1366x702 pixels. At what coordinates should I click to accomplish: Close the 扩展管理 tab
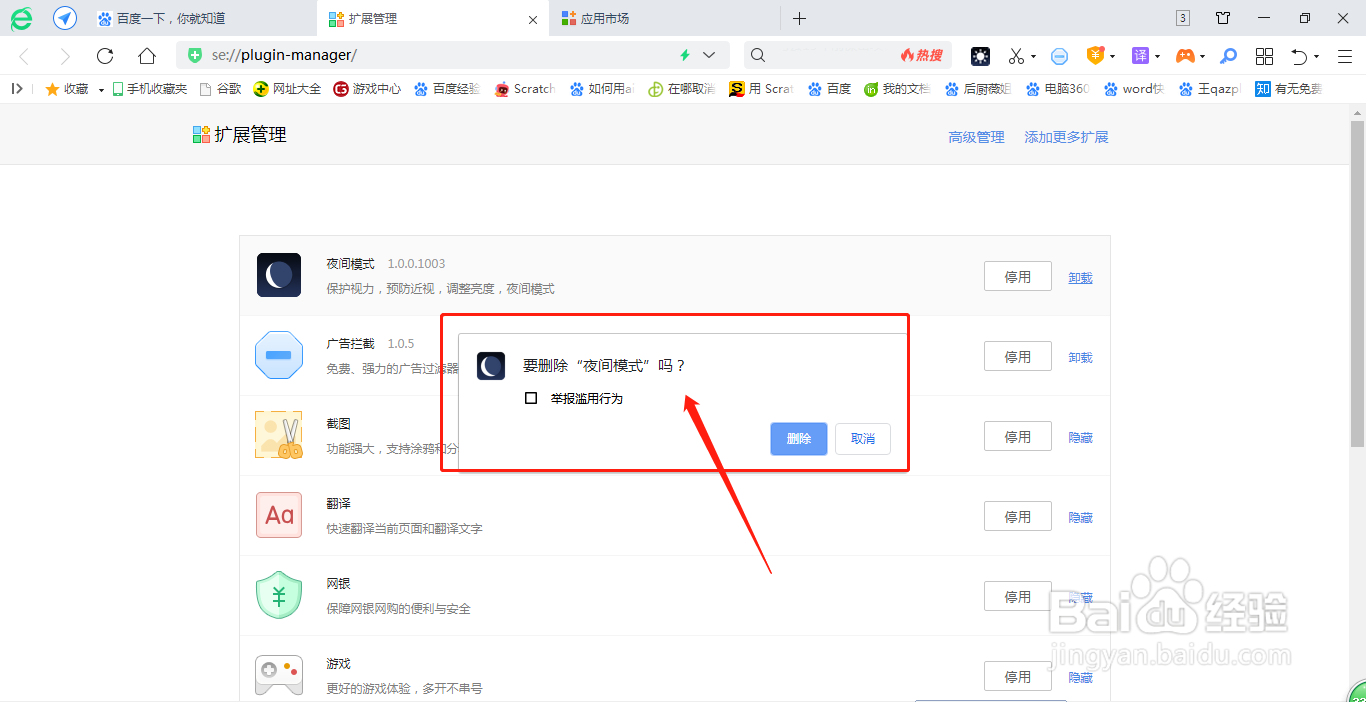point(533,19)
